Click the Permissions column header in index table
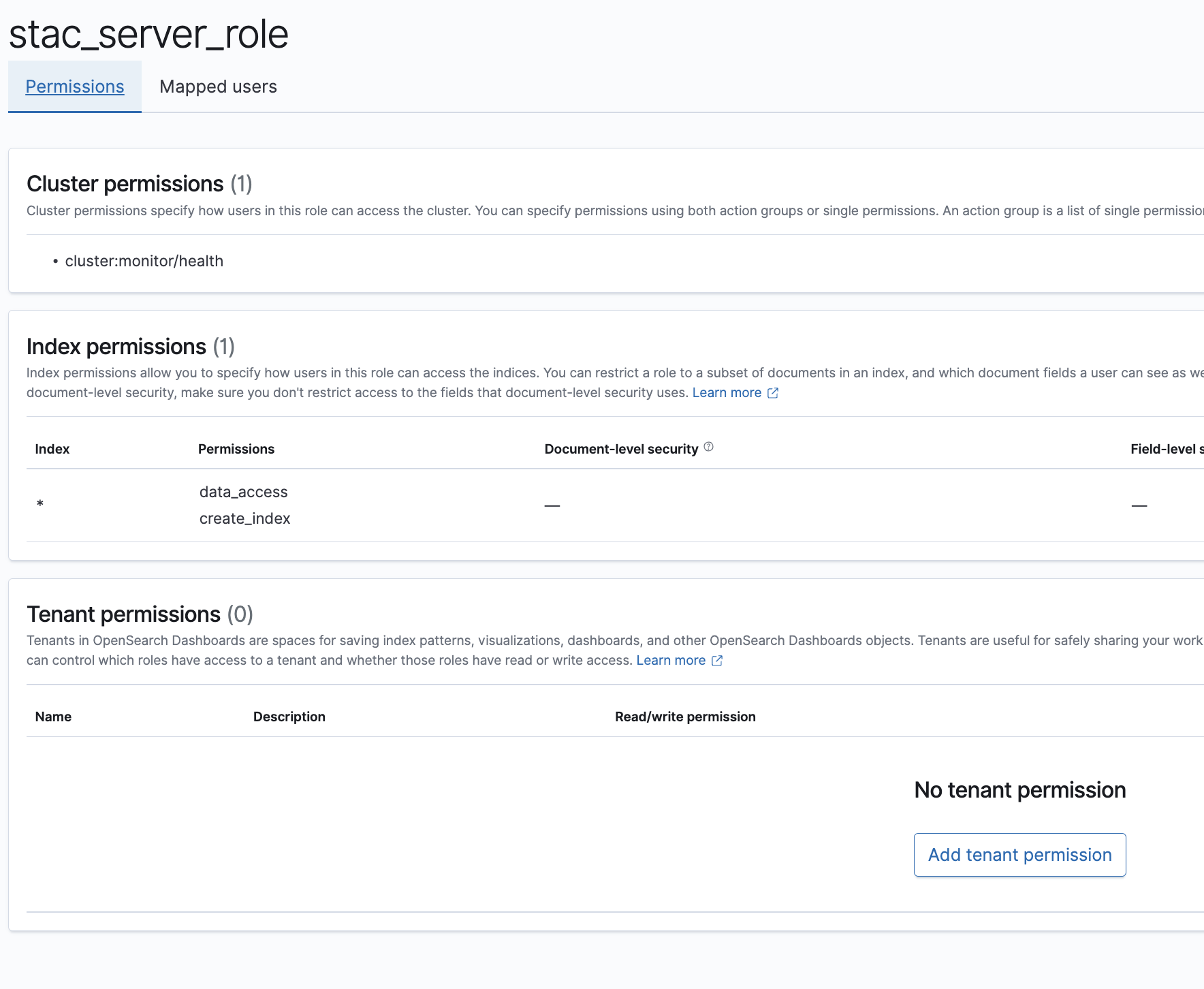This screenshot has height=989, width=1204. pos(236,449)
